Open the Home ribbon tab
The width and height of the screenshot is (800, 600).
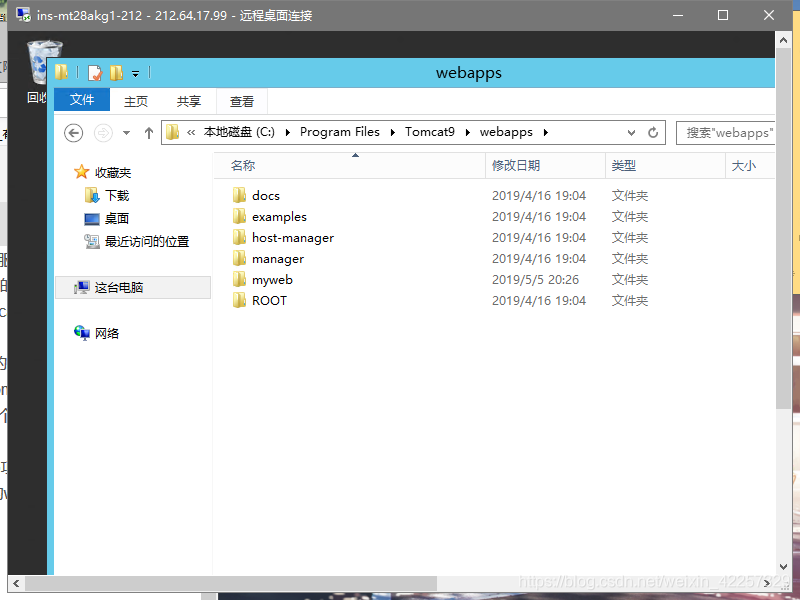pyautogui.click(x=136, y=101)
